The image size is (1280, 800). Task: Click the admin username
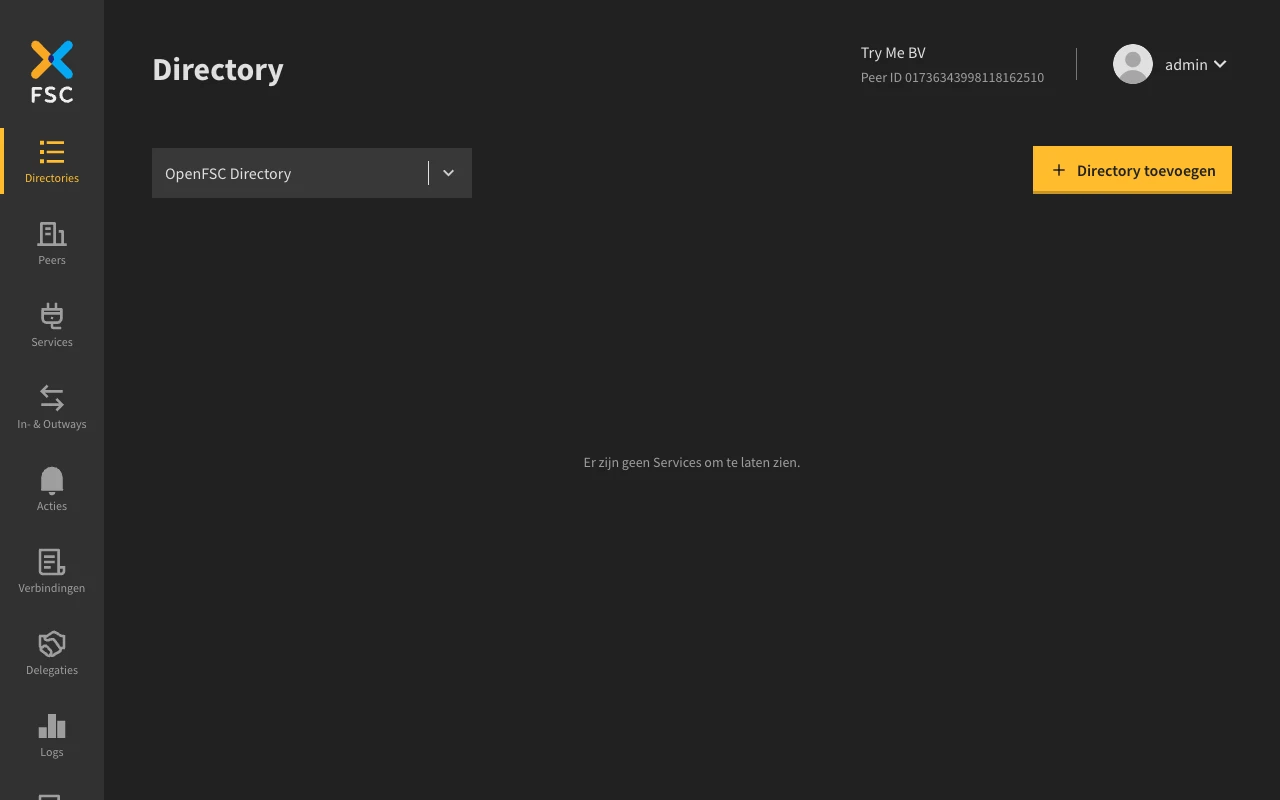1186,64
